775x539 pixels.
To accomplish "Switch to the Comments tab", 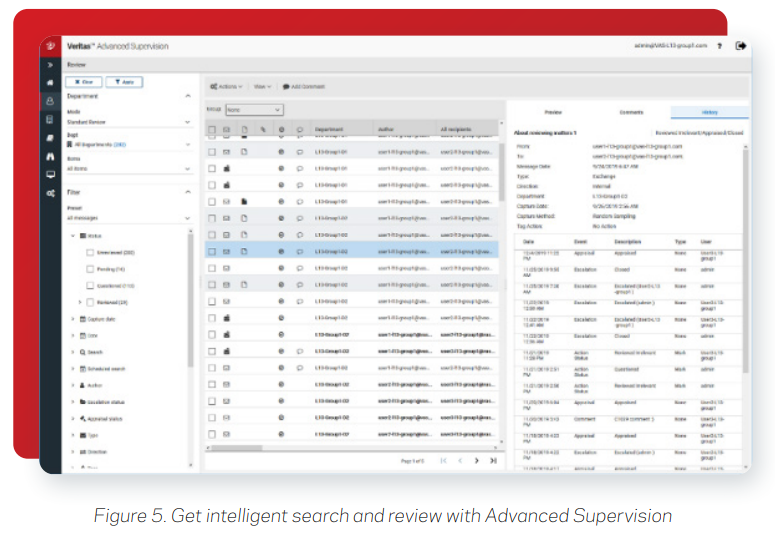I will tap(631, 113).
